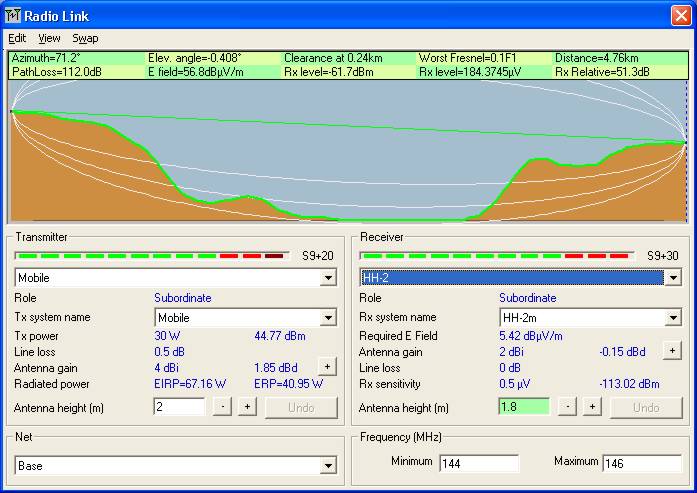This screenshot has height=493, width=697.
Task: Click the Rx Relative=51.3dB readout
Action: click(x=602, y=72)
